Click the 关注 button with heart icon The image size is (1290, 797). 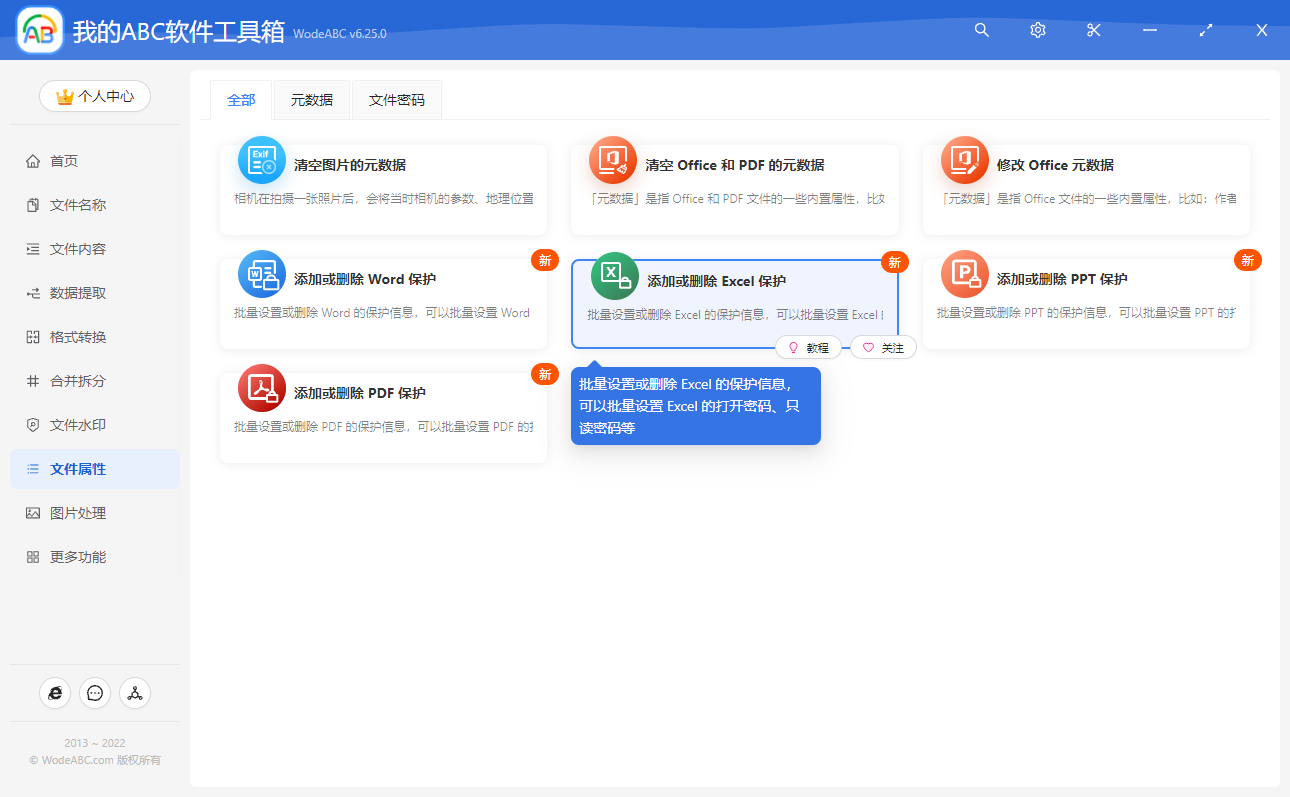[x=883, y=347]
